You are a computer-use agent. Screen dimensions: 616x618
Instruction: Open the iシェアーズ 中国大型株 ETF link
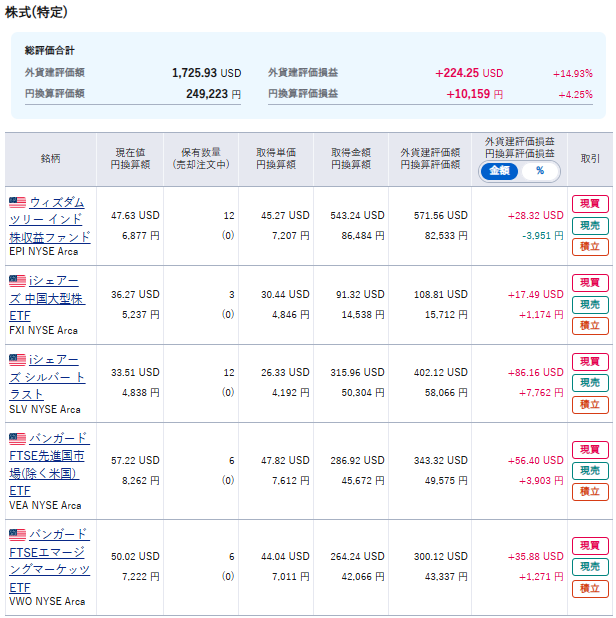[47, 298]
